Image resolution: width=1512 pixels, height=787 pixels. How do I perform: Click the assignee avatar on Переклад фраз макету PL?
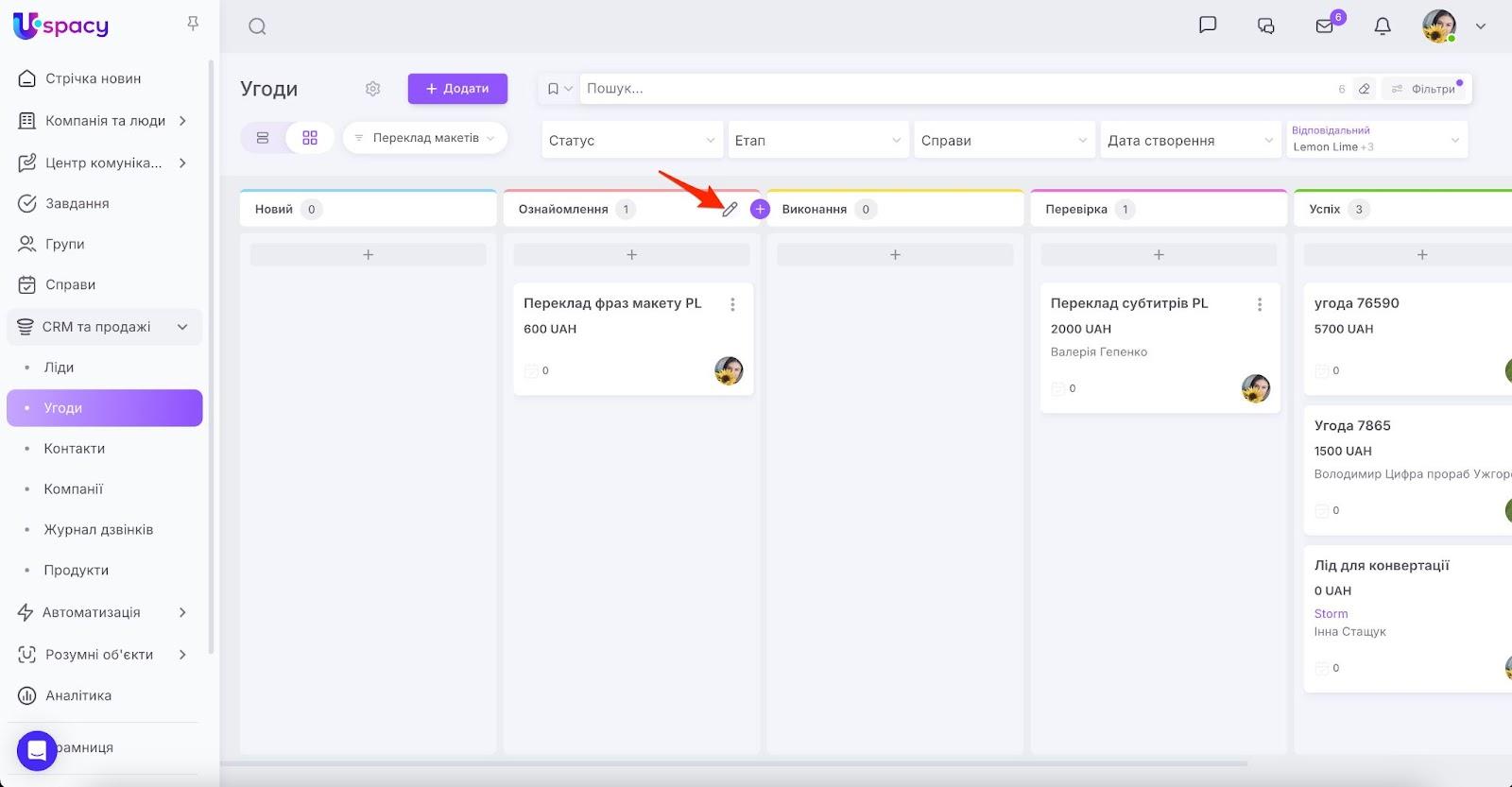tap(729, 370)
